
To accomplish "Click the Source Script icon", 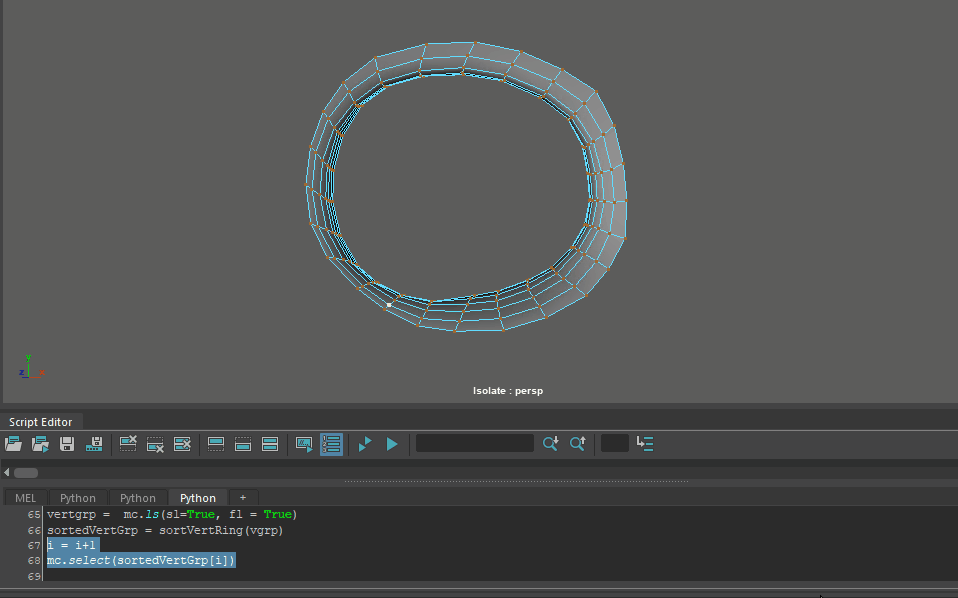I will pyautogui.click(x=41, y=443).
